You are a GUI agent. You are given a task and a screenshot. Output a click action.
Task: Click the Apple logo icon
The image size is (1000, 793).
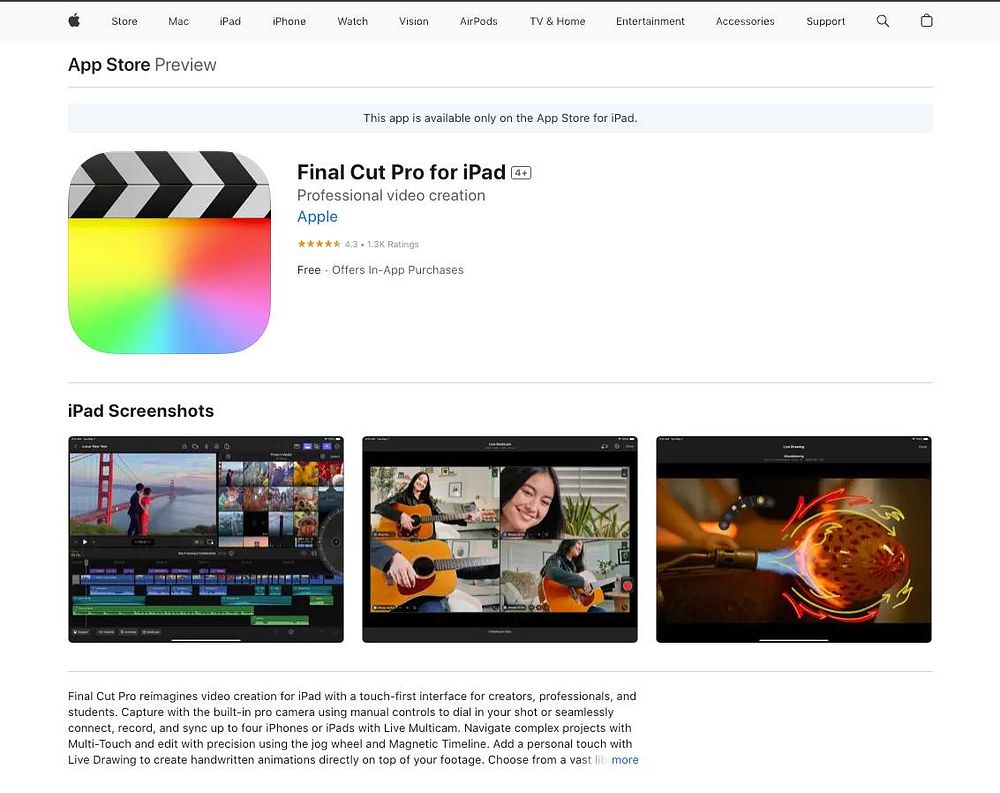click(74, 21)
